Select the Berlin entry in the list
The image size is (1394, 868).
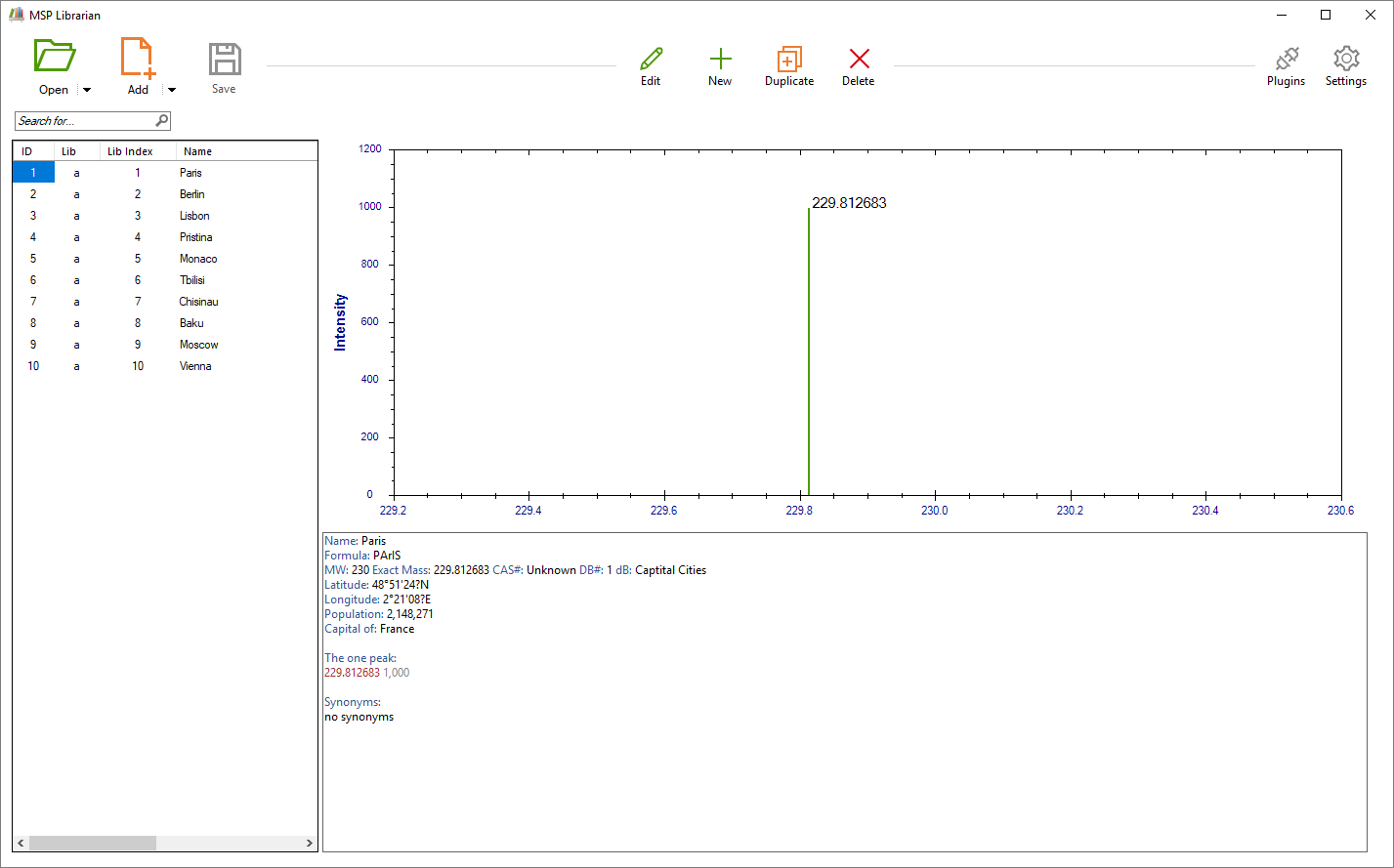click(x=191, y=194)
